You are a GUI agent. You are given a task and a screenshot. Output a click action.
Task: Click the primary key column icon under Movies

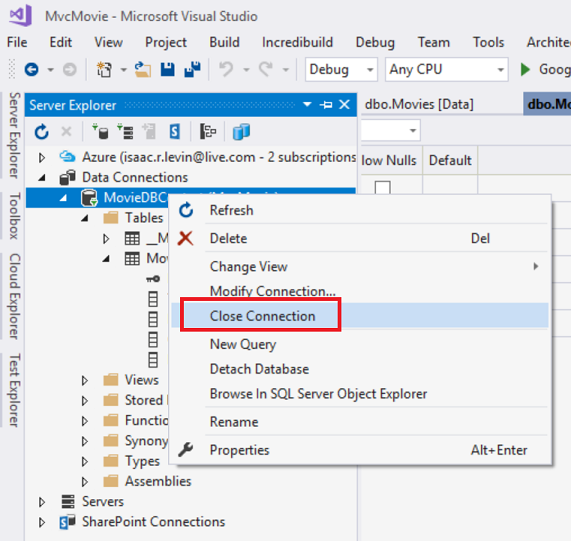click(153, 279)
